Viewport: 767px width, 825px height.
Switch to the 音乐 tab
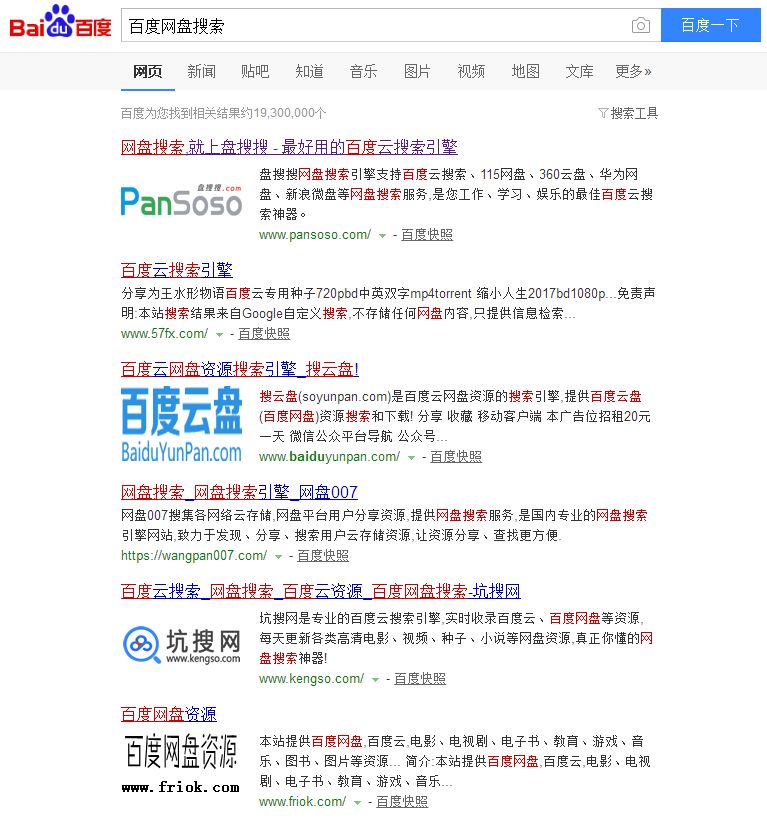(x=364, y=71)
